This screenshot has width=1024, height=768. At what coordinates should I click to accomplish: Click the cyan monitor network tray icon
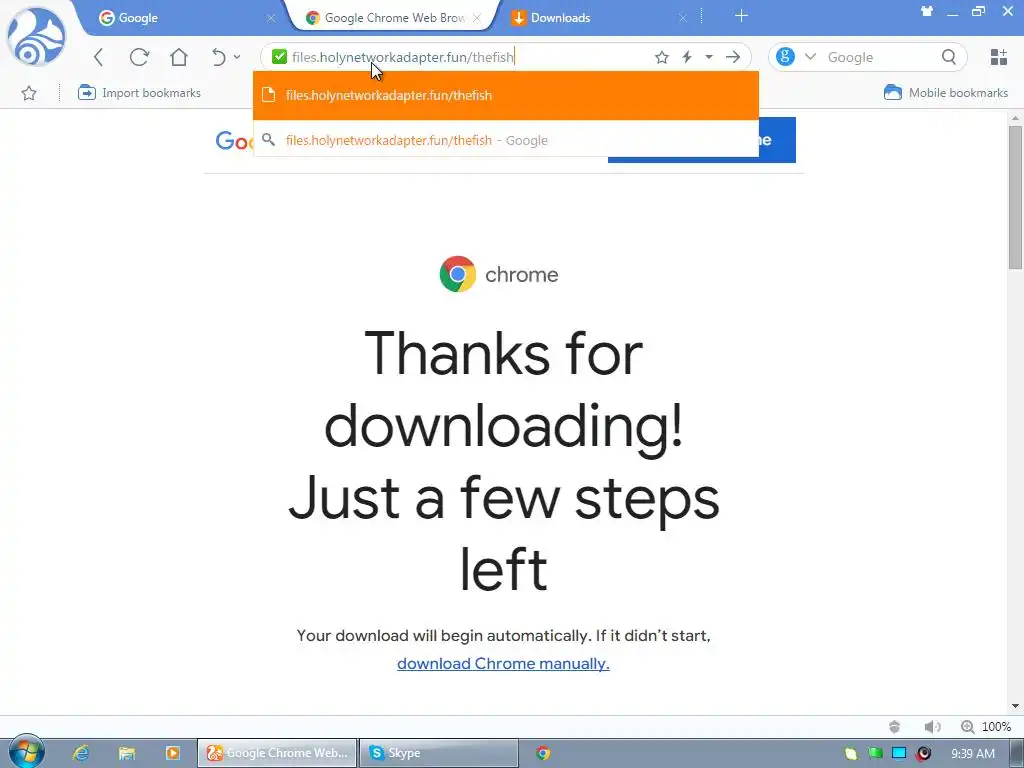(x=899, y=753)
